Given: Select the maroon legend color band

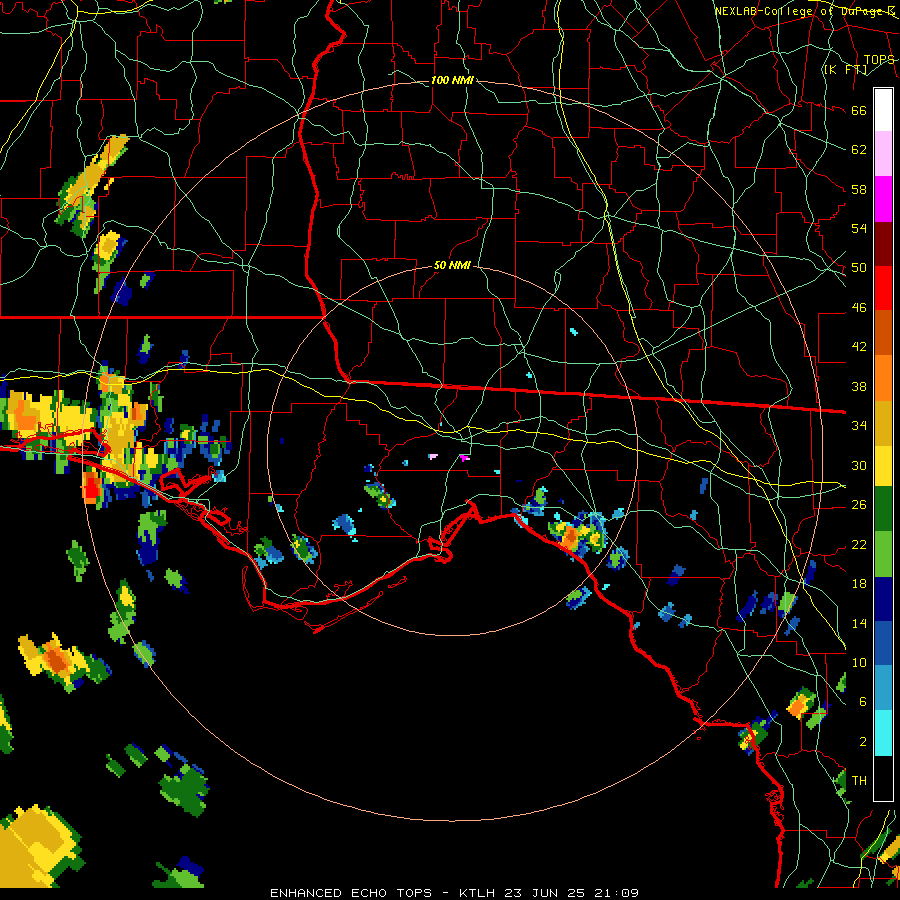Looking at the screenshot, I should coord(883,243).
